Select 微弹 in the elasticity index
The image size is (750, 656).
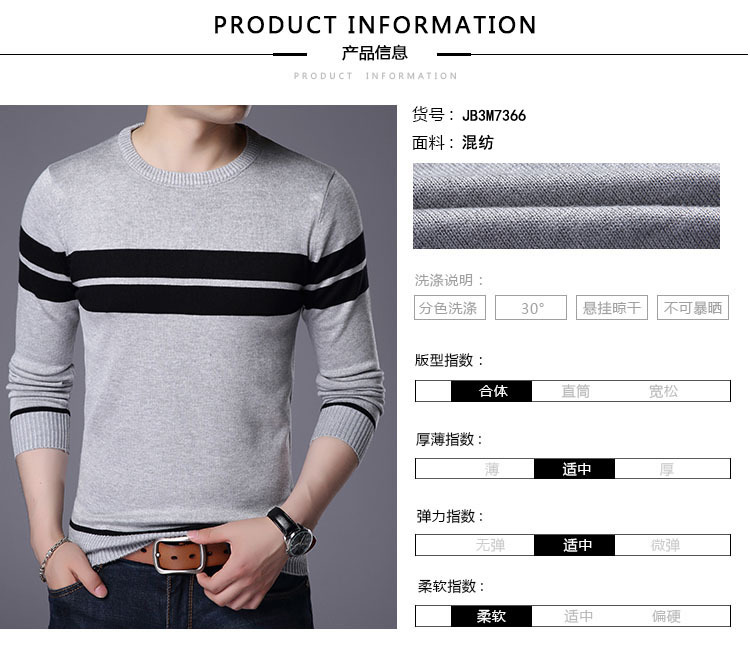tap(665, 545)
